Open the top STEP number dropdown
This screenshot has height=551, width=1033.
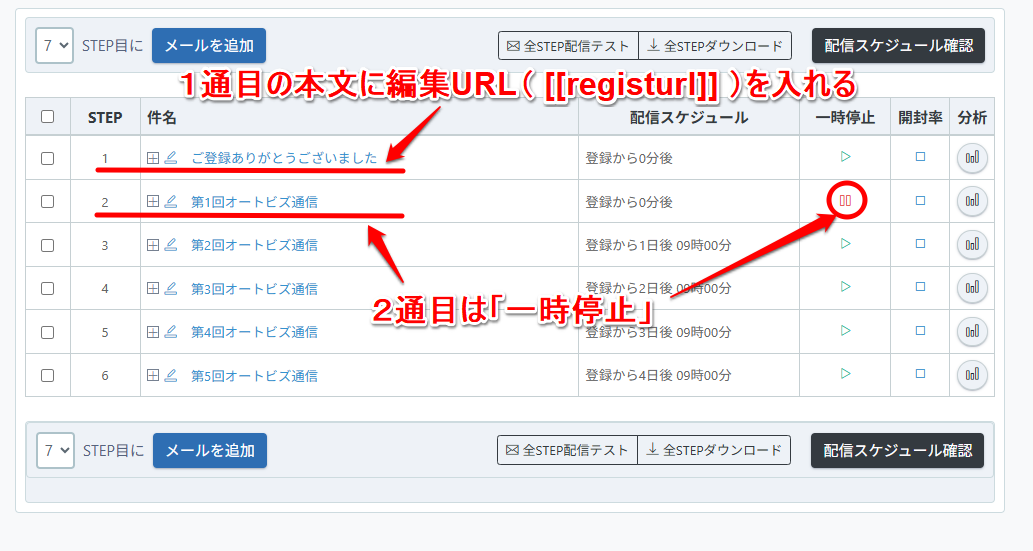[54, 45]
